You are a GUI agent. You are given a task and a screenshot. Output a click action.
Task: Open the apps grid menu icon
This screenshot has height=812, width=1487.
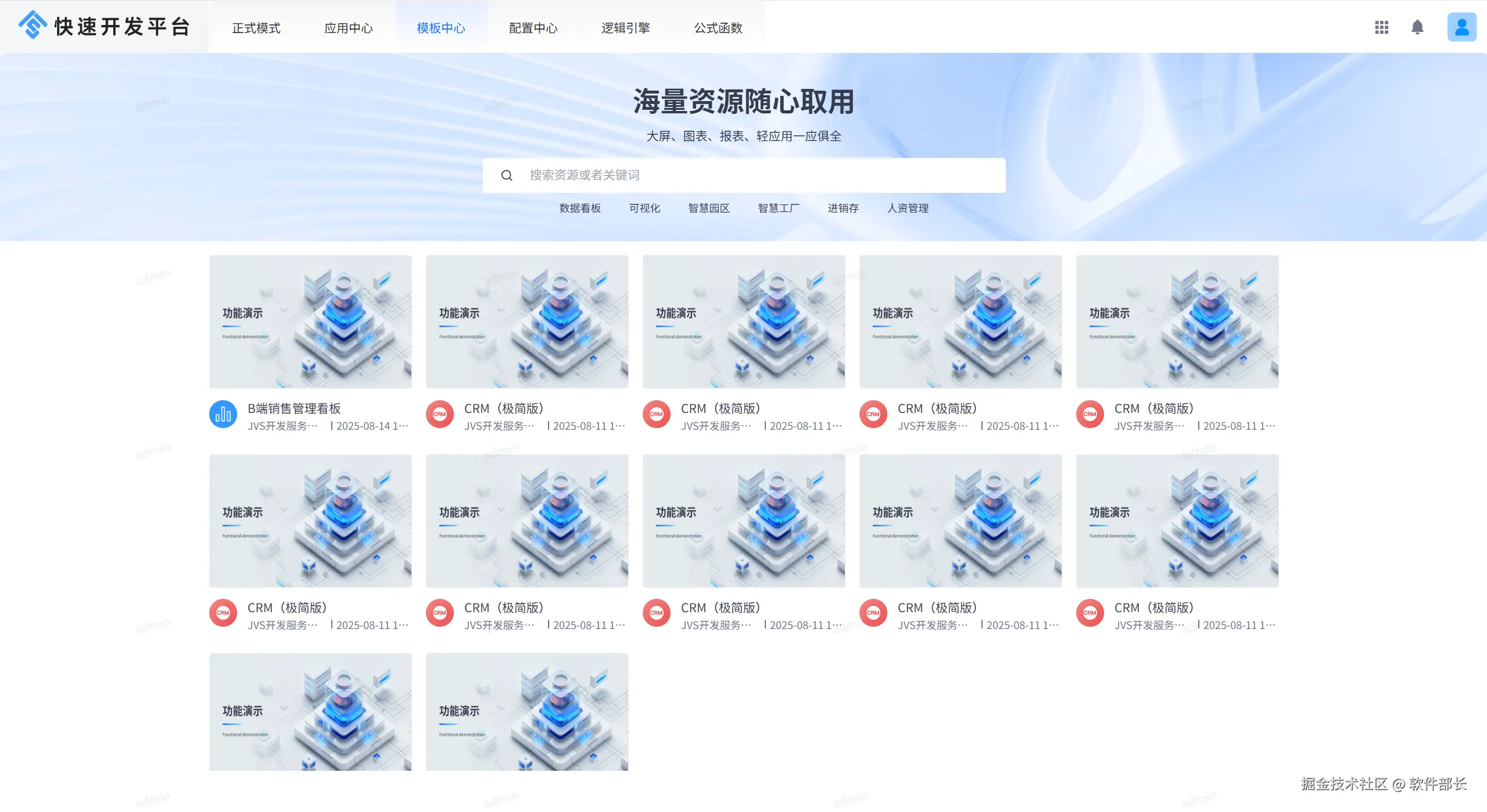click(x=1381, y=27)
